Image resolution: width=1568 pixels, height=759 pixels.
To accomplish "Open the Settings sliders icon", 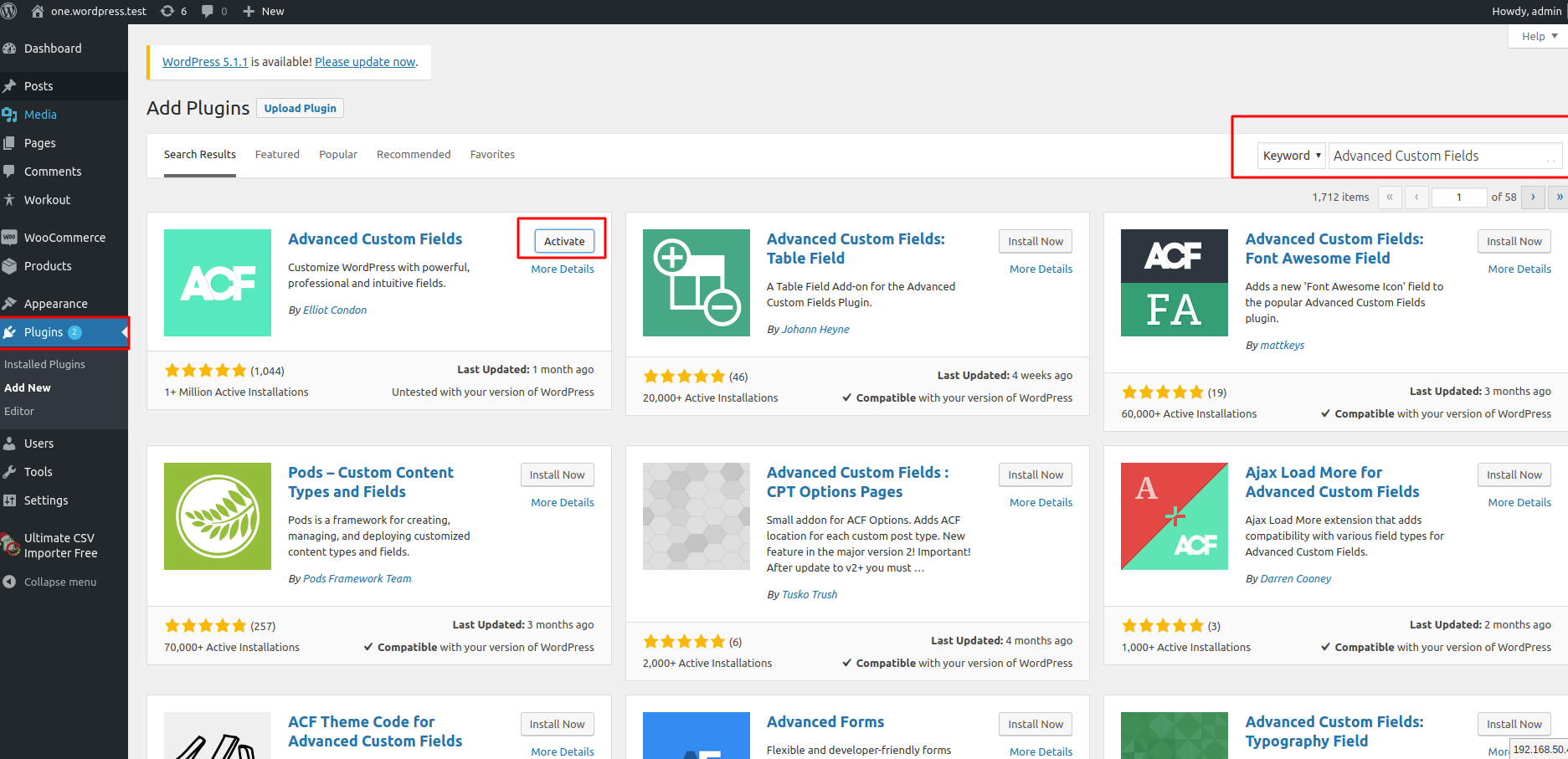I will (x=9, y=500).
